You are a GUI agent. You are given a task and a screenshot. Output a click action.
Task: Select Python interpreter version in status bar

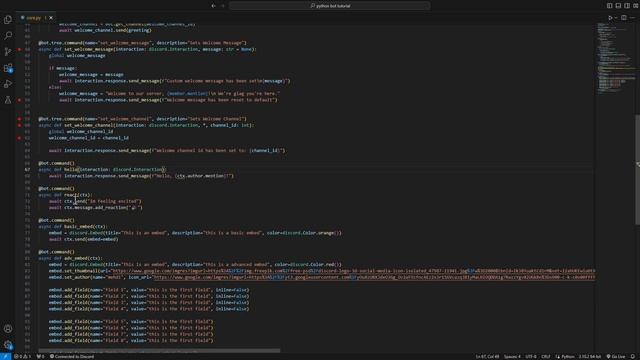590,356
